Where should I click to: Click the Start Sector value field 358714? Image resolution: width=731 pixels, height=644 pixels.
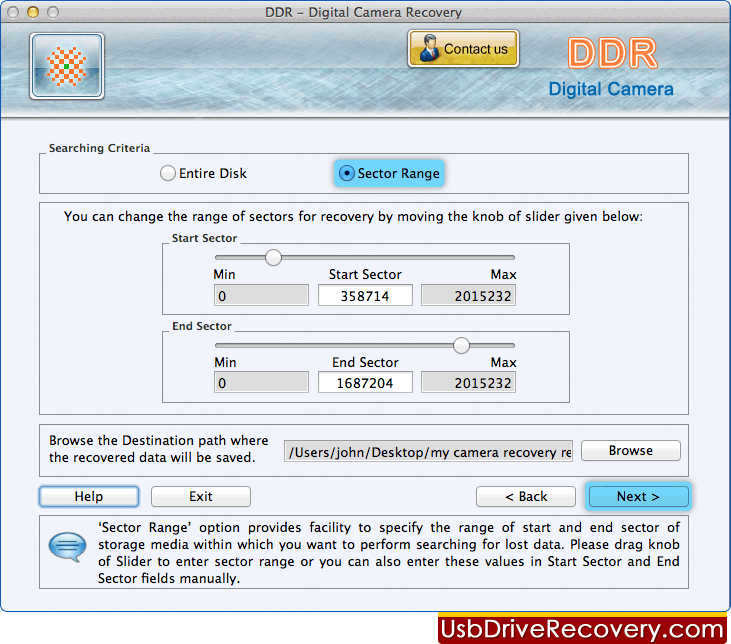(365, 296)
